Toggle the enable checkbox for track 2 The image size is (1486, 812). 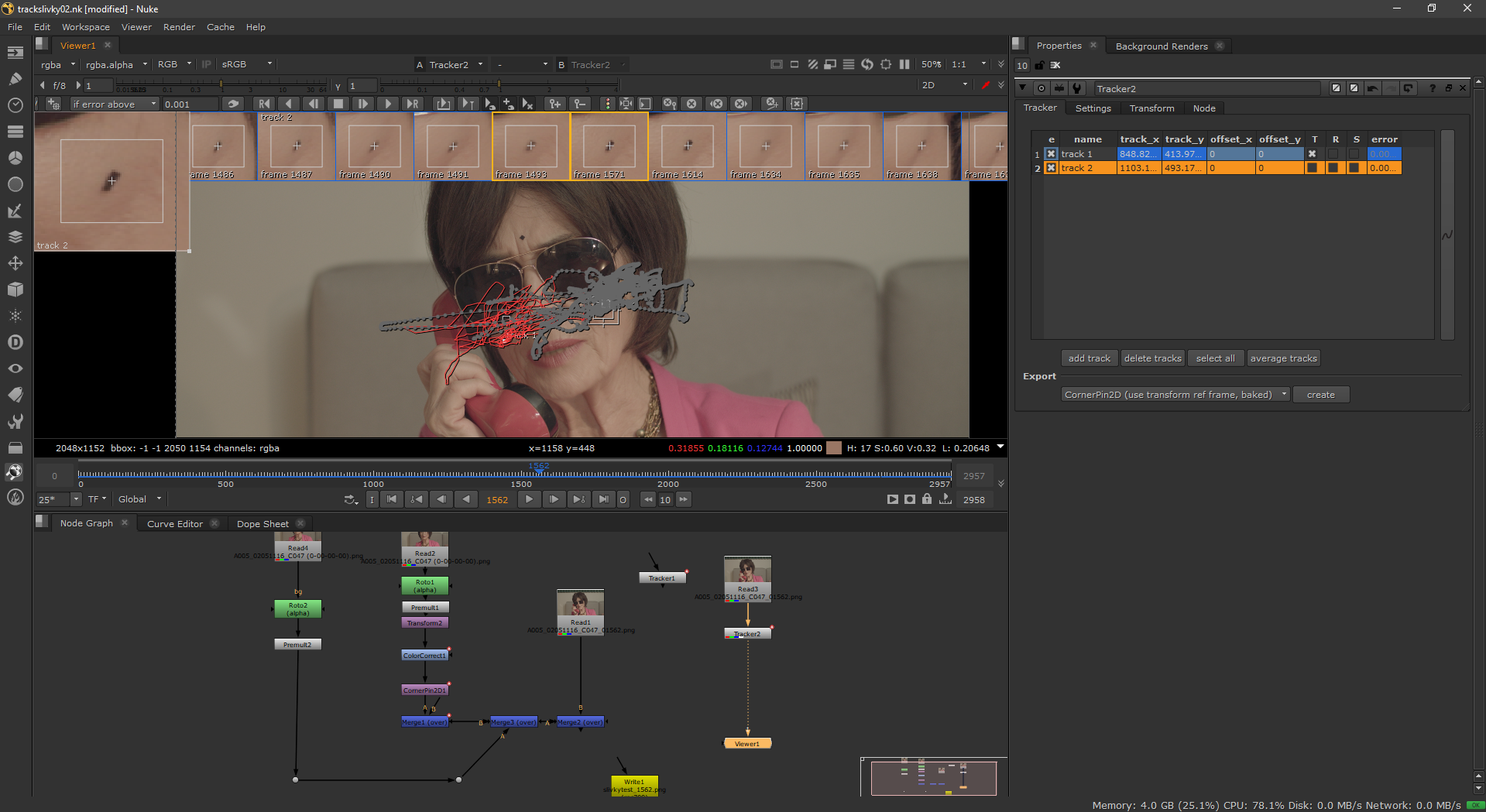[x=1052, y=168]
